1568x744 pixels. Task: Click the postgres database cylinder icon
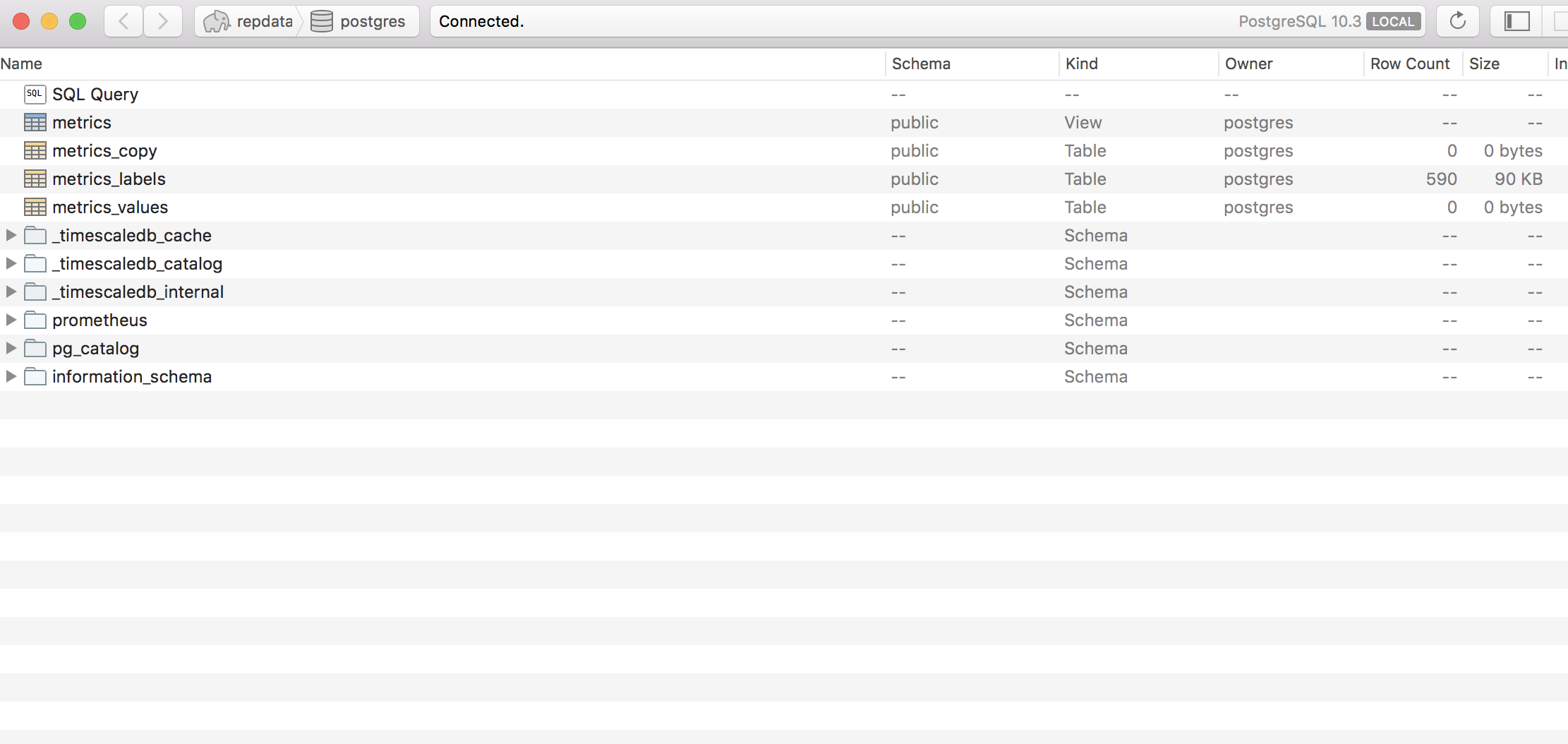[322, 21]
